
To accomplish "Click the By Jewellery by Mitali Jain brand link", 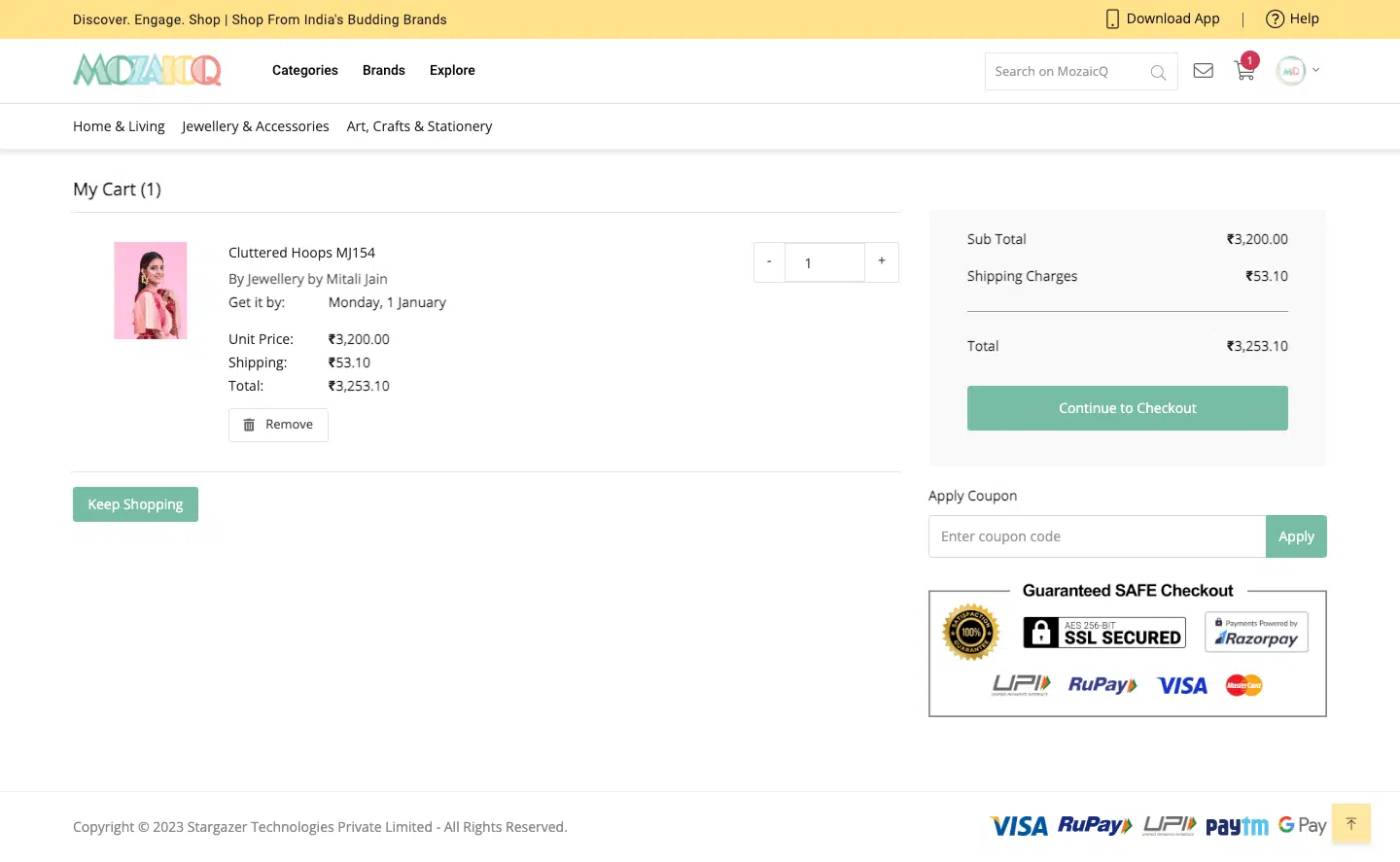I will 308,279.
